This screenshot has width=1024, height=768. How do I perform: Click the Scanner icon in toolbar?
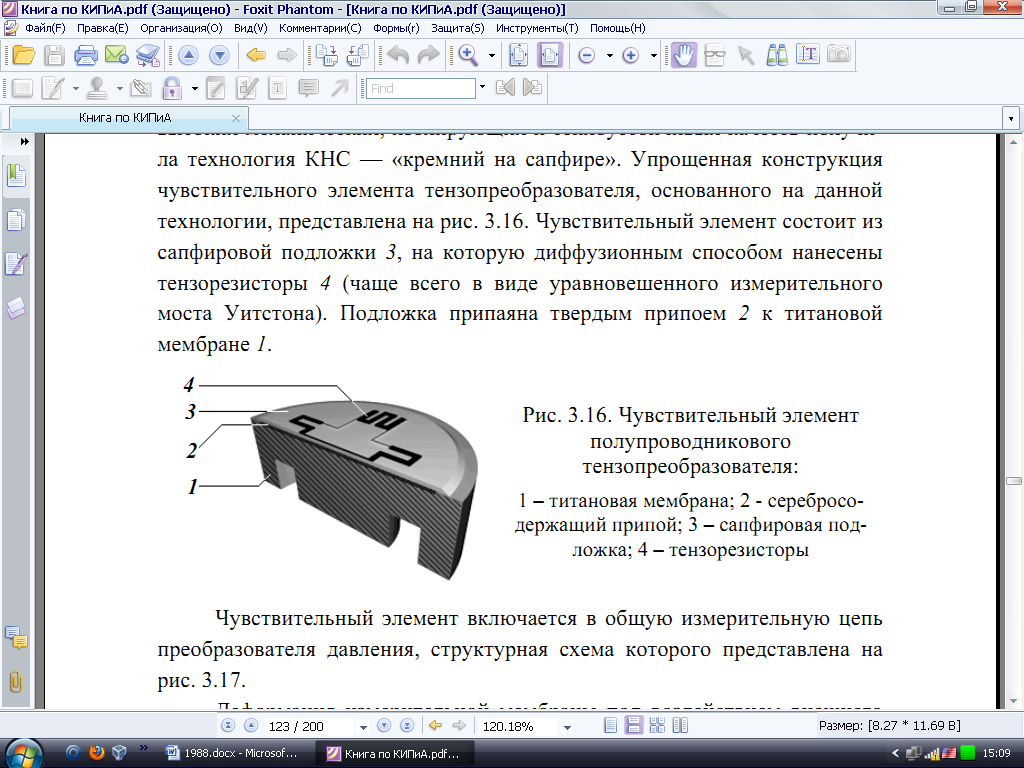coord(148,56)
